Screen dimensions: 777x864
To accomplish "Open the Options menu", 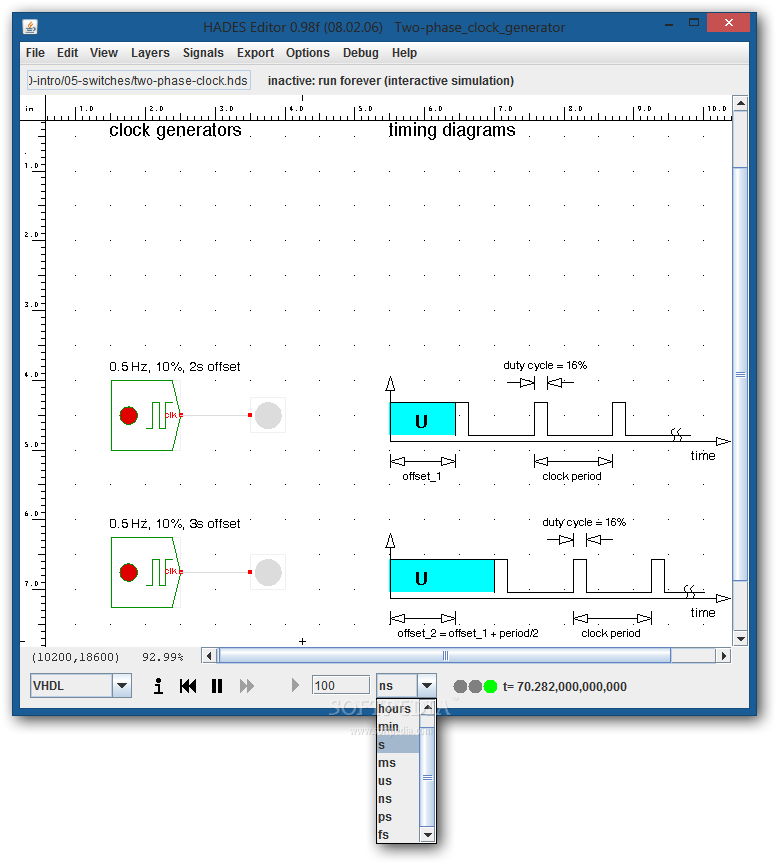I will tap(307, 53).
